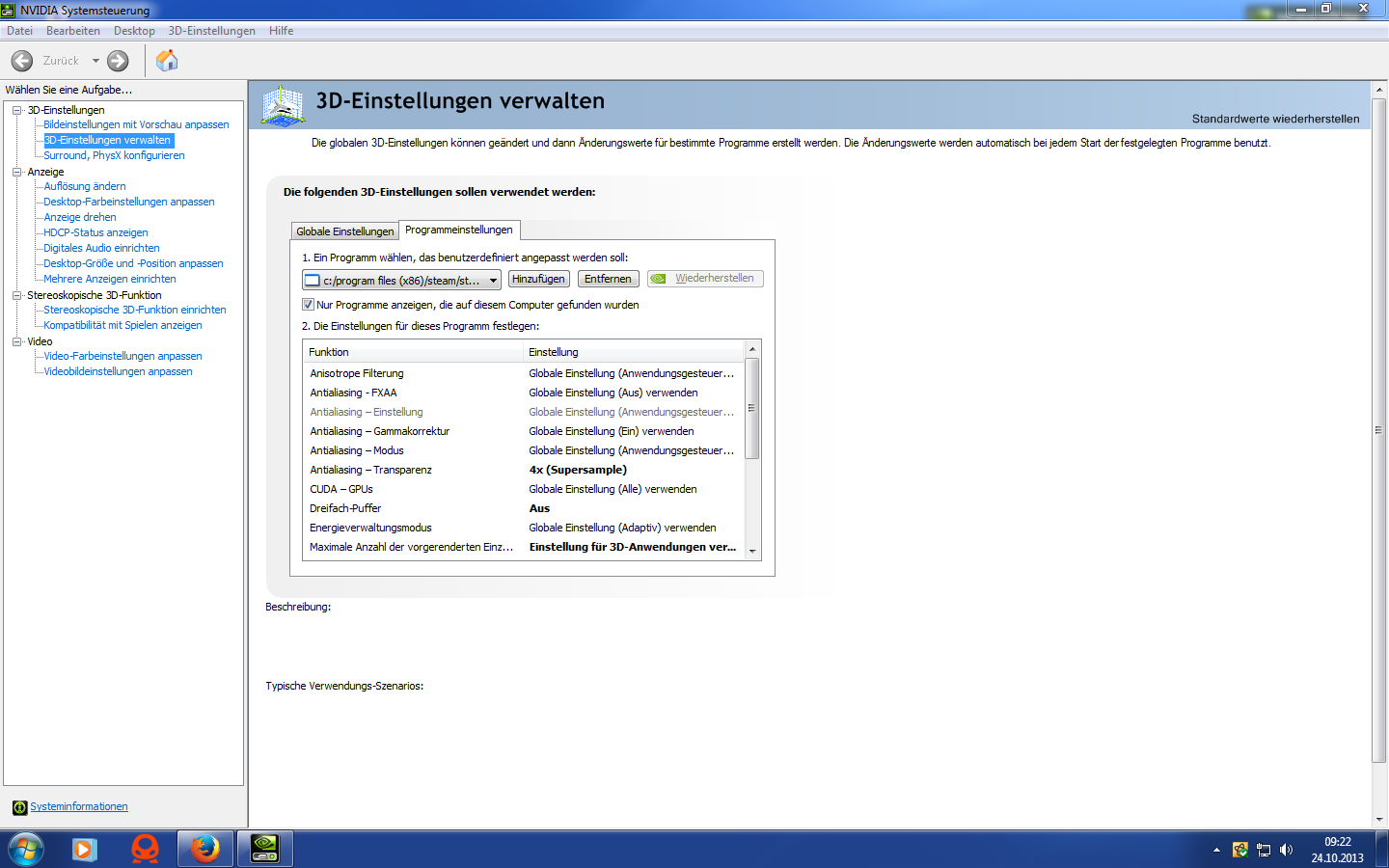The width and height of the screenshot is (1389, 868).
Task: Select the 'Antialiasing – Modus' row
Action: (x=524, y=450)
